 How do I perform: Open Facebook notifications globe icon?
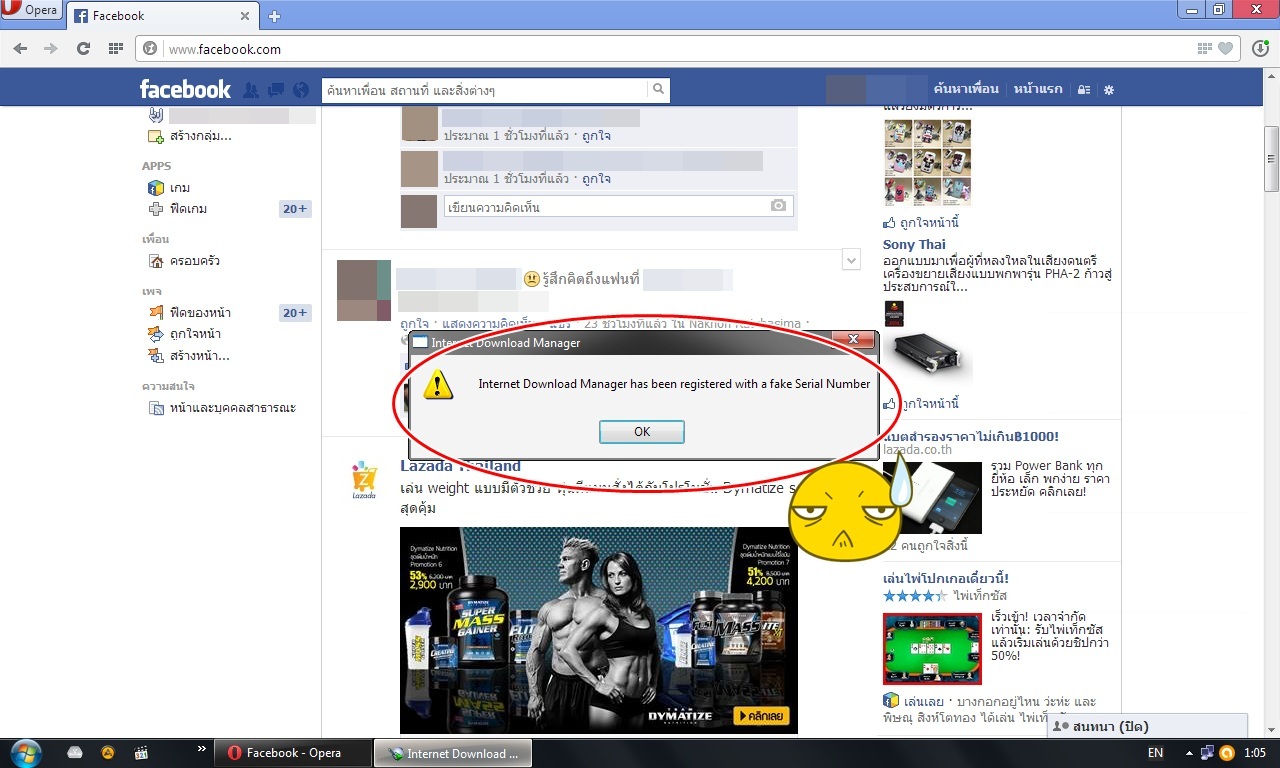coord(301,90)
